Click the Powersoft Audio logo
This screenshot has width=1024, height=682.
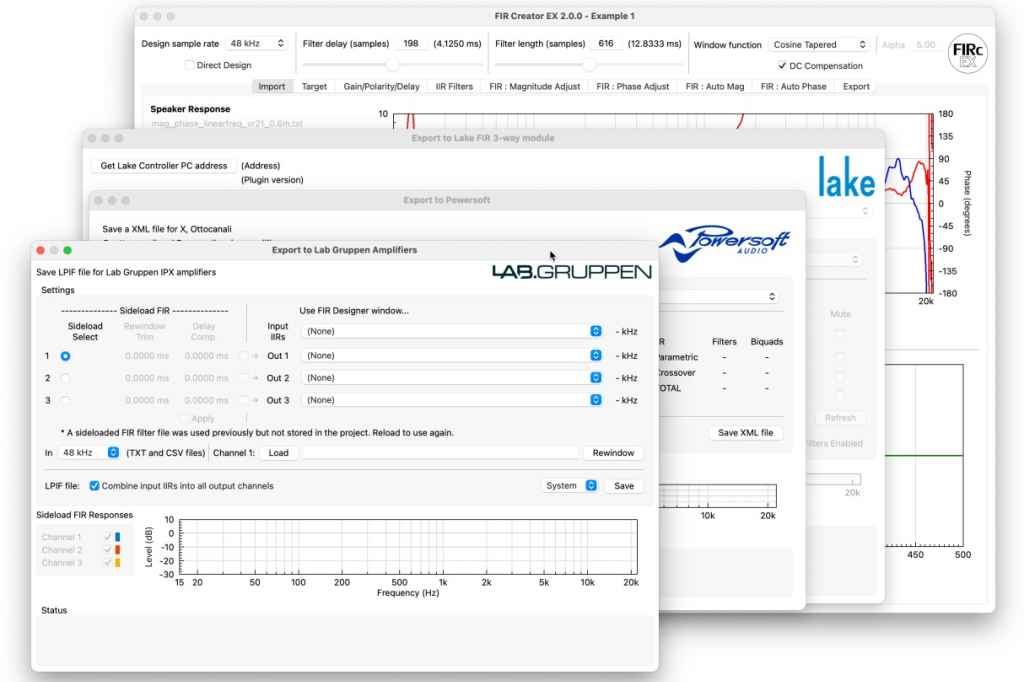coord(725,242)
